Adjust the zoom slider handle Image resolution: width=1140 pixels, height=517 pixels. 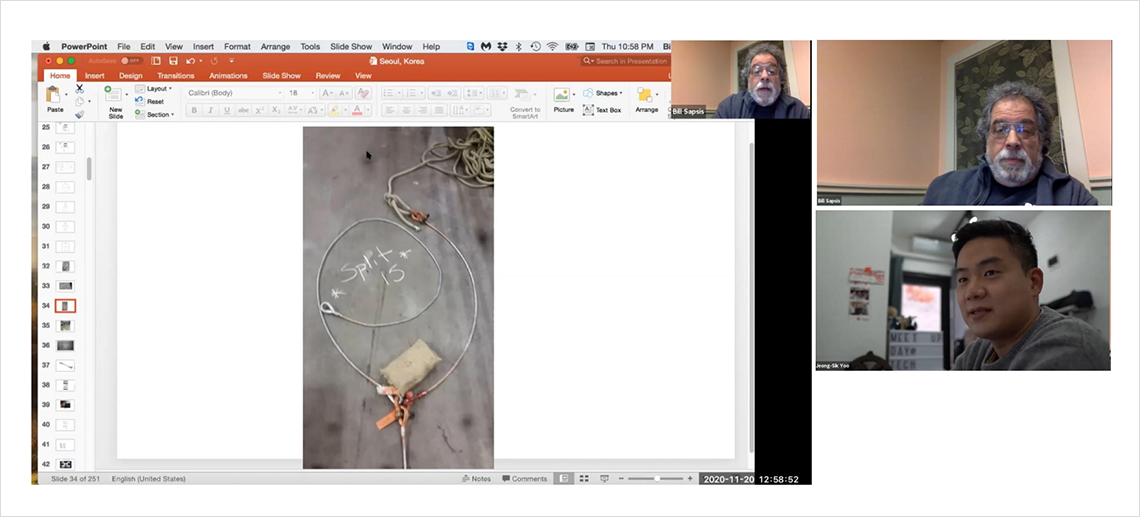[657, 478]
